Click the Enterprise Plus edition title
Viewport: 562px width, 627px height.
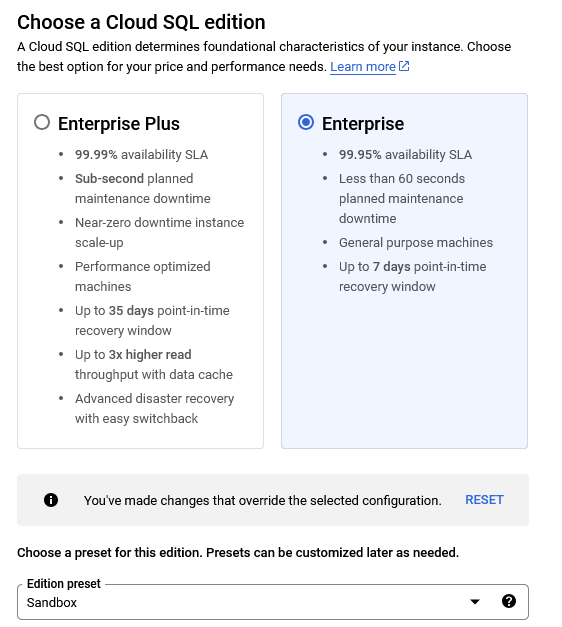click(119, 124)
